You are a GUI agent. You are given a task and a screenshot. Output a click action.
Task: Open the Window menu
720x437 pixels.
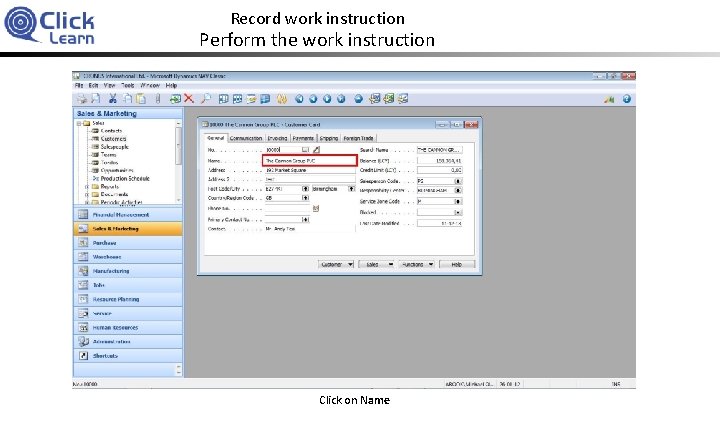[x=150, y=85]
